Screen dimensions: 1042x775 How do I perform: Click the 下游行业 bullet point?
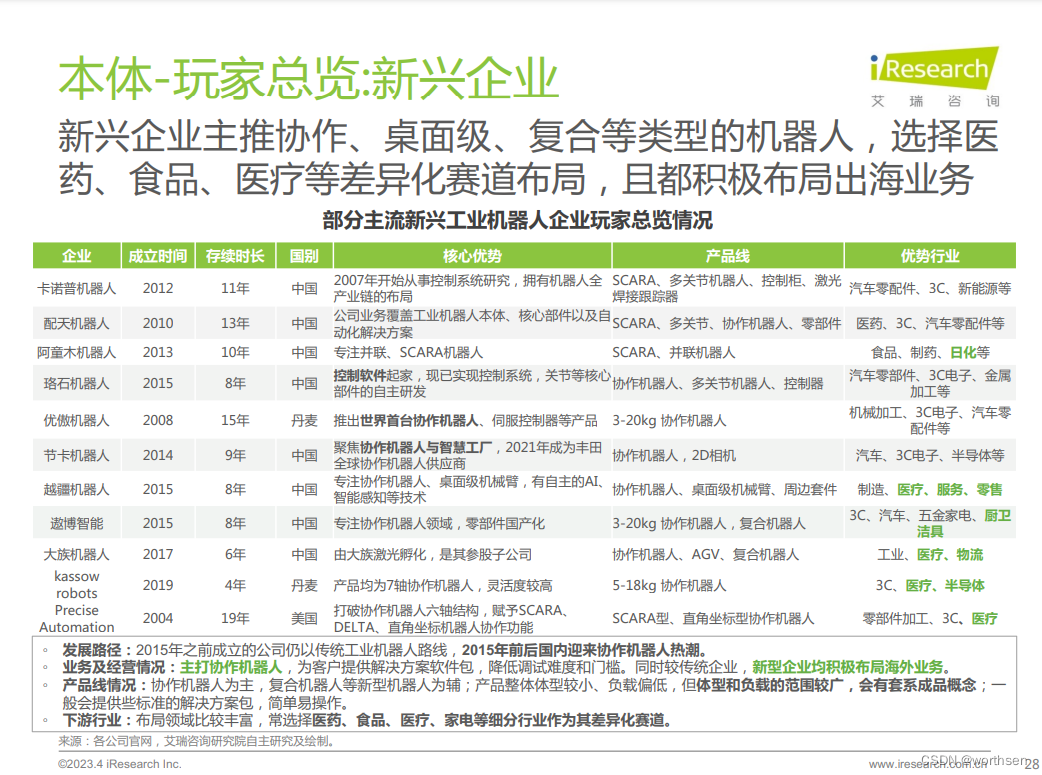point(367,720)
